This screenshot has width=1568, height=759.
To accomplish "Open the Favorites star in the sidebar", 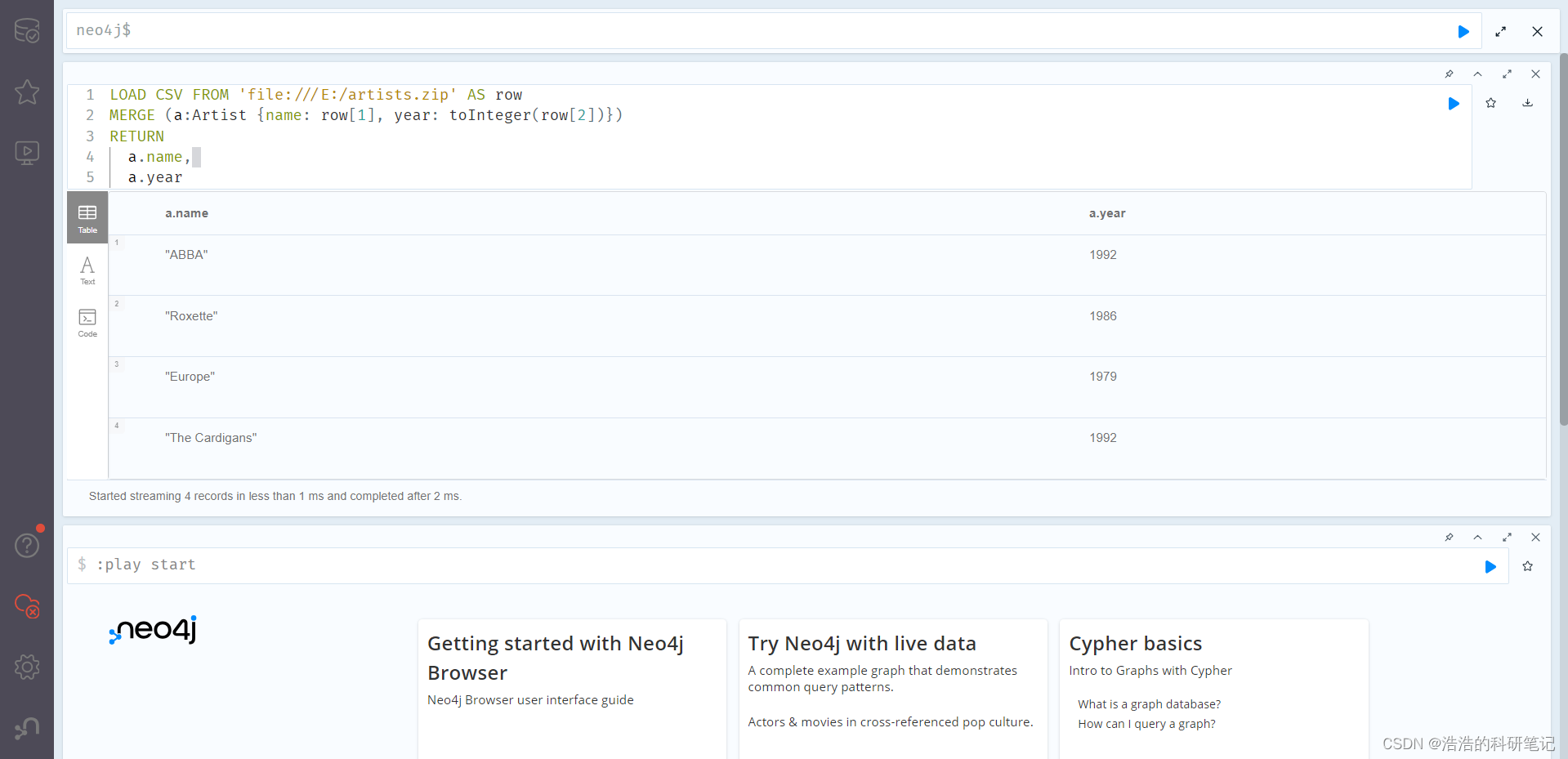I will [27, 92].
